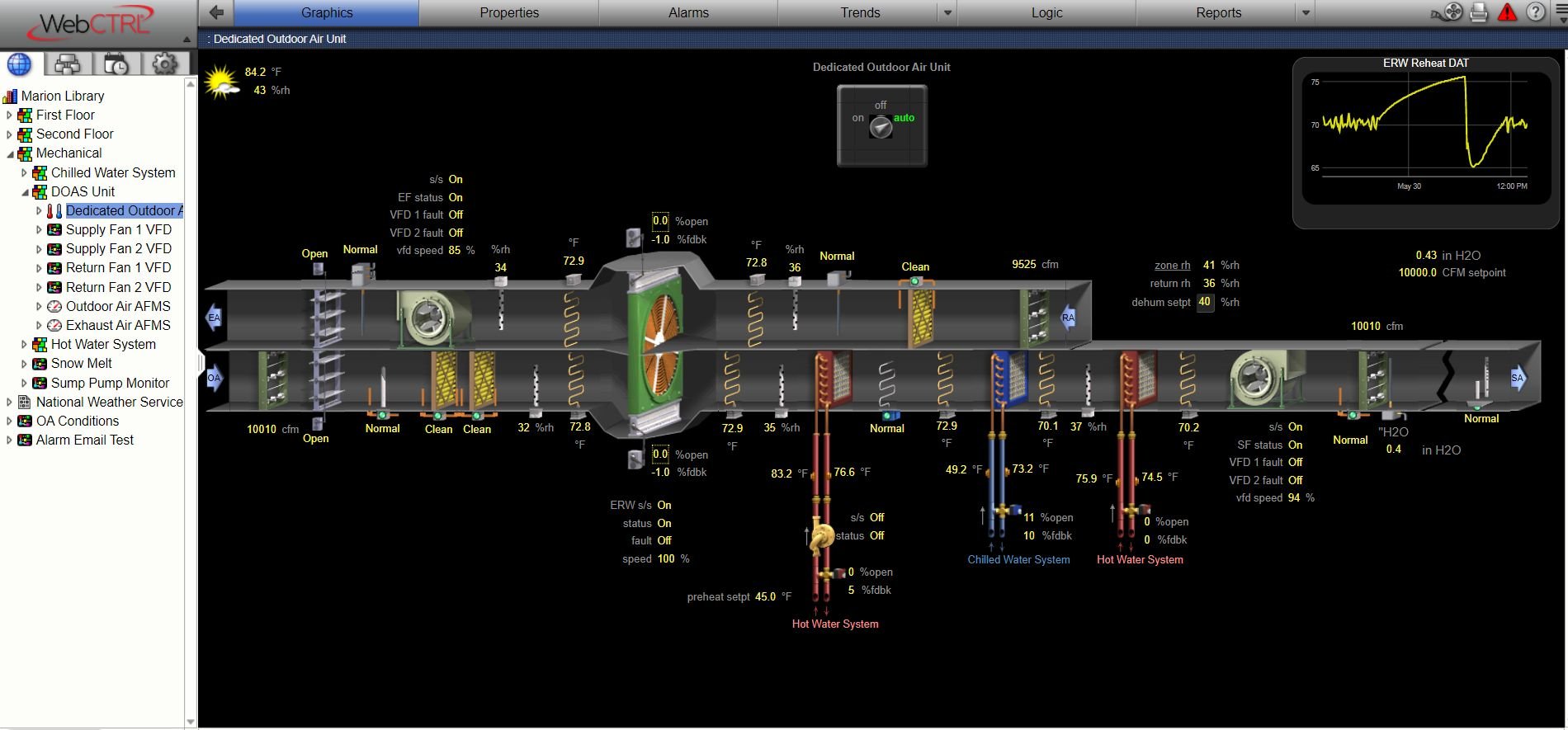Switch to the Properties tab
This screenshot has height=730, width=1568.
click(509, 13)
